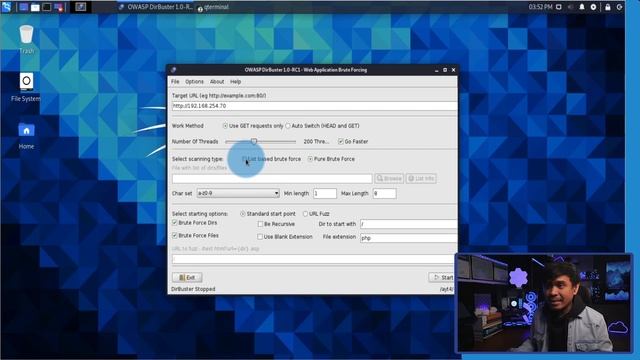The width and height of the screenshot is (640, 360).
Task: Select Pure Brute Force option
Action: (x=331, y=159)
